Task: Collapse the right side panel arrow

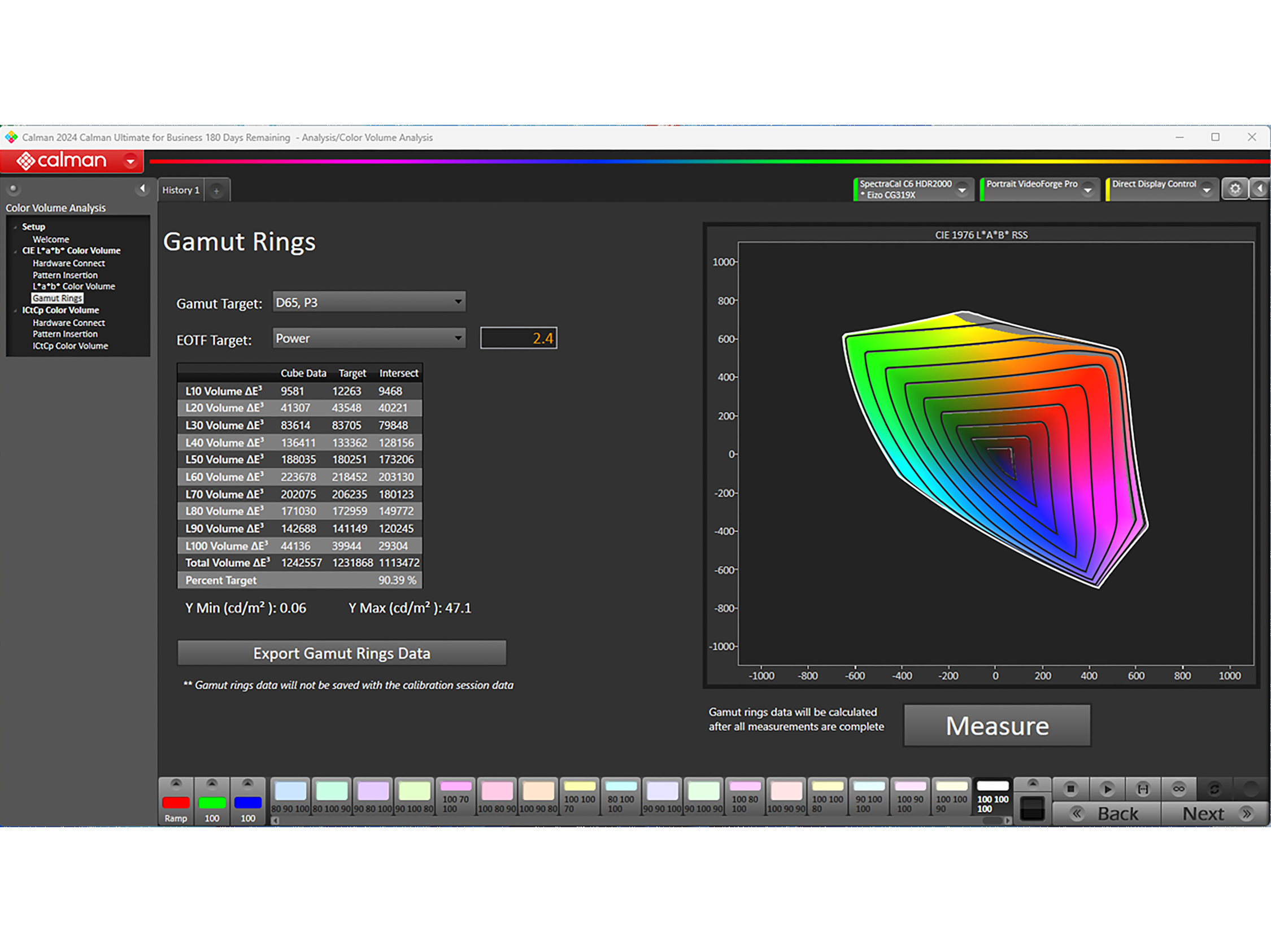Action: (x=1260, y=189)
